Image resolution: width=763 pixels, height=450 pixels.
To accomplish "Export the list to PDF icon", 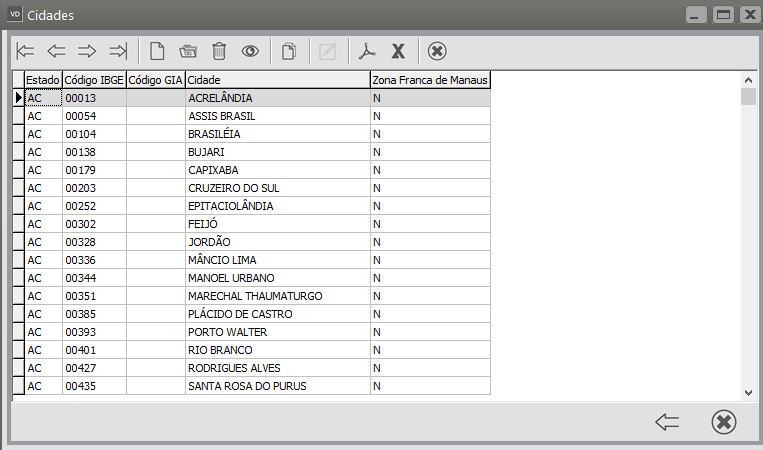I will tap(367, 51).
